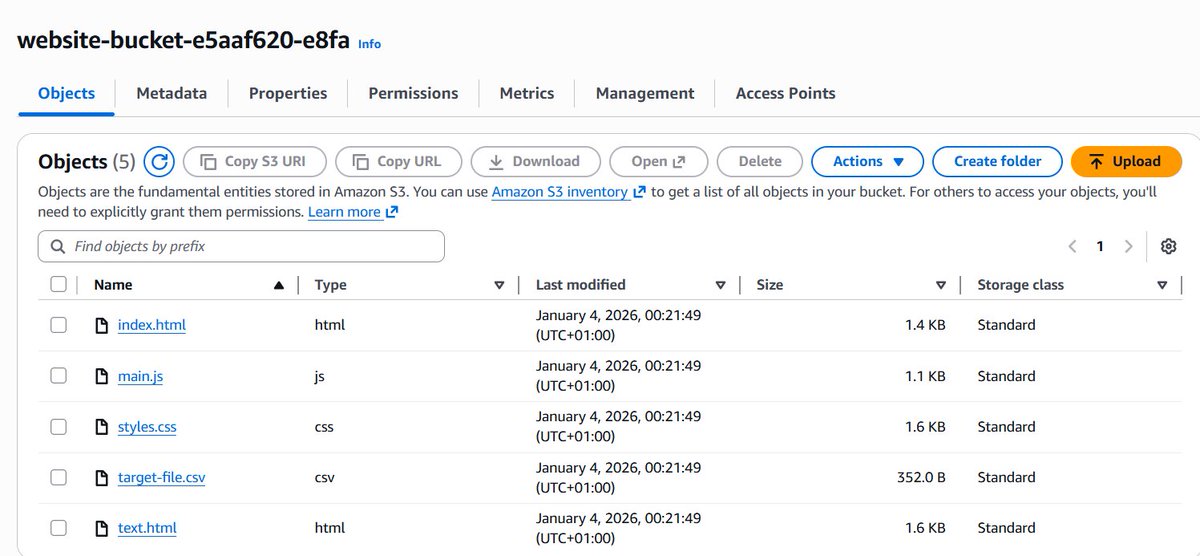Click the csv type cell

click(324, 477)
